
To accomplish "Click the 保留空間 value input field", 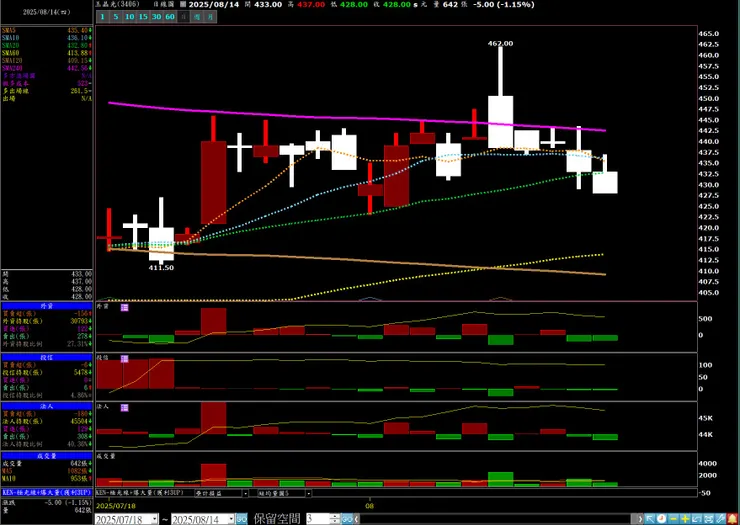I will point(318,519).
